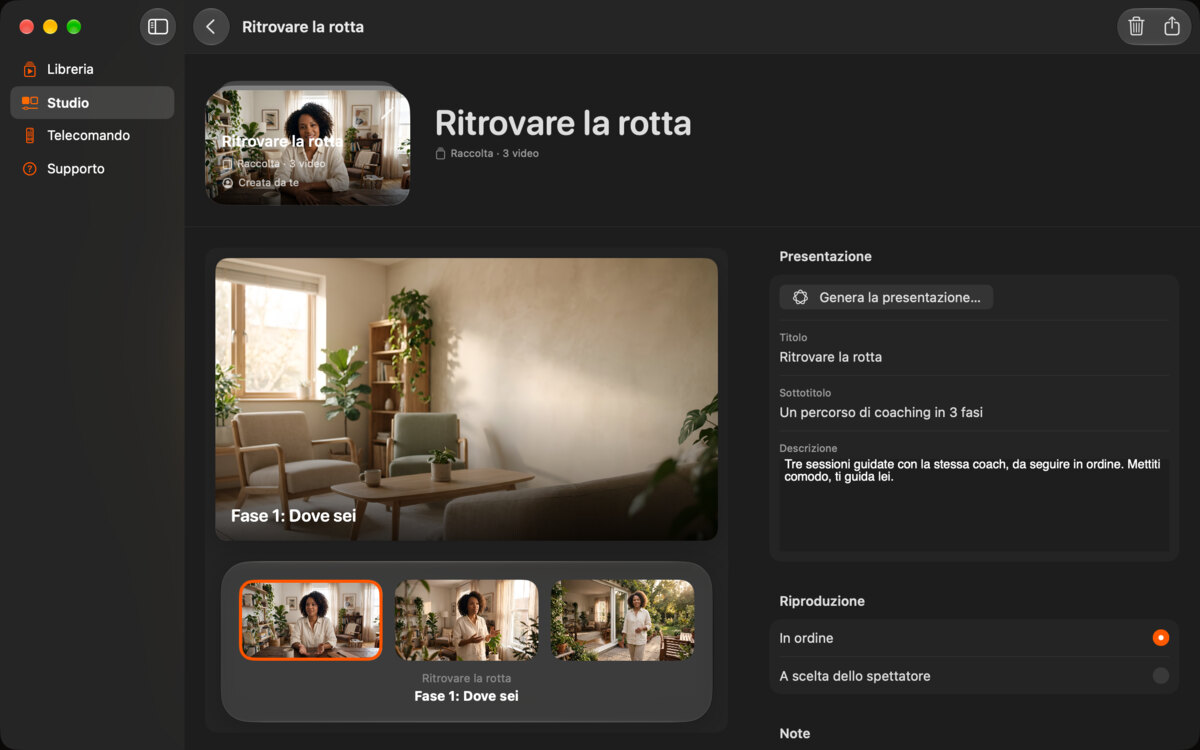Viewport: 1200px width, 750px height.
Task: Click the Titolo field 'Ritrovare la rotta'
Action: coord(974,357)
